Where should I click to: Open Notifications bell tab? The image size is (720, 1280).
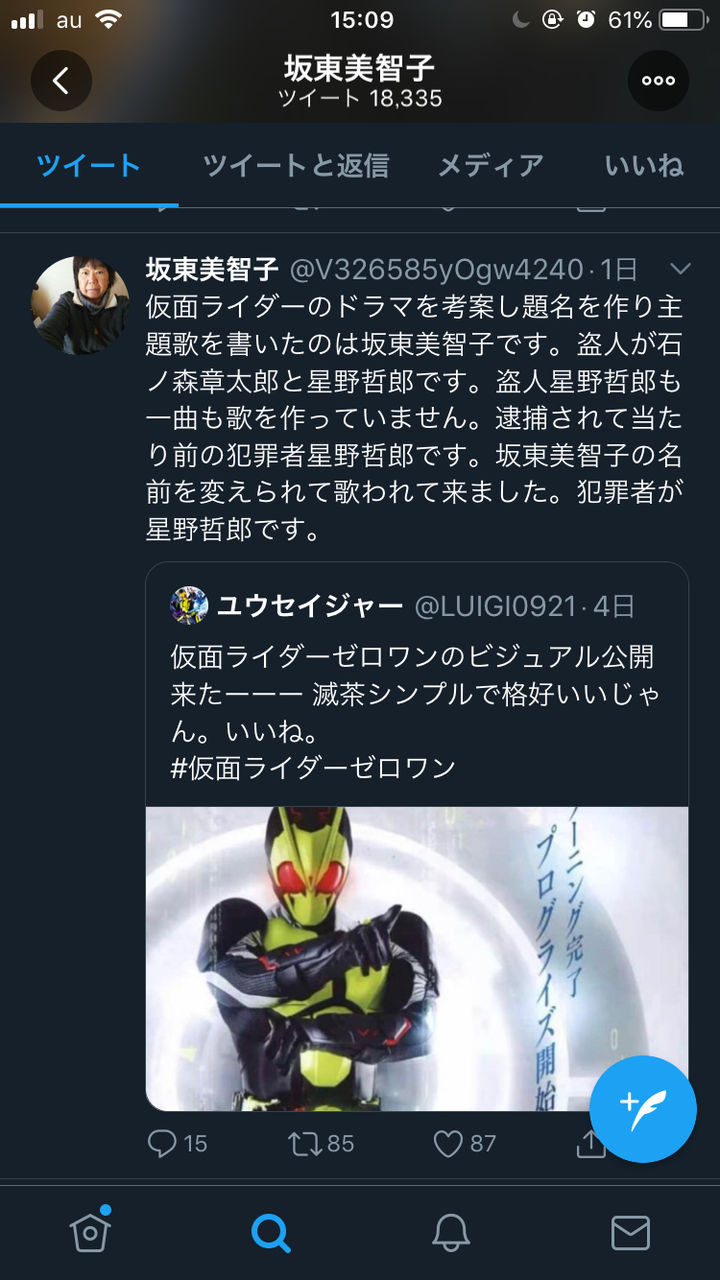[x=451, y=1233]
